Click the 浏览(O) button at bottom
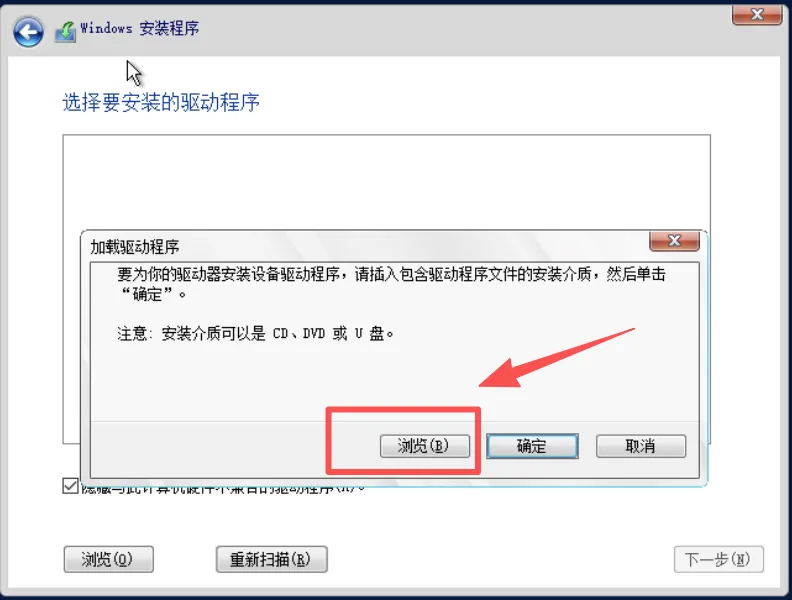 pyautogui.click(x=109, y=559)
